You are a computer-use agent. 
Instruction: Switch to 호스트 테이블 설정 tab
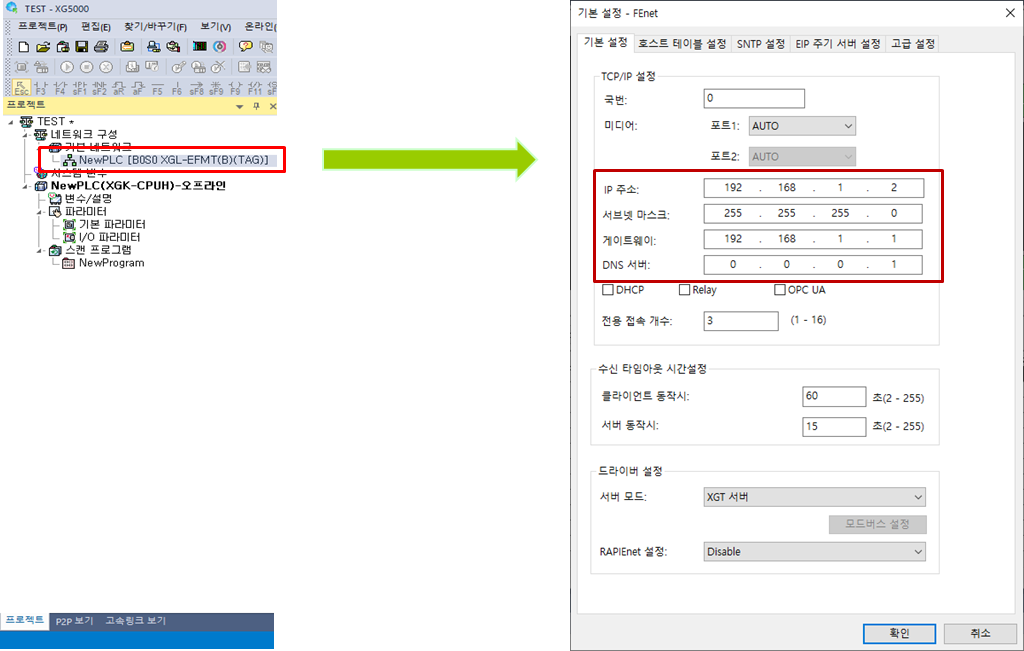point(682,44)
